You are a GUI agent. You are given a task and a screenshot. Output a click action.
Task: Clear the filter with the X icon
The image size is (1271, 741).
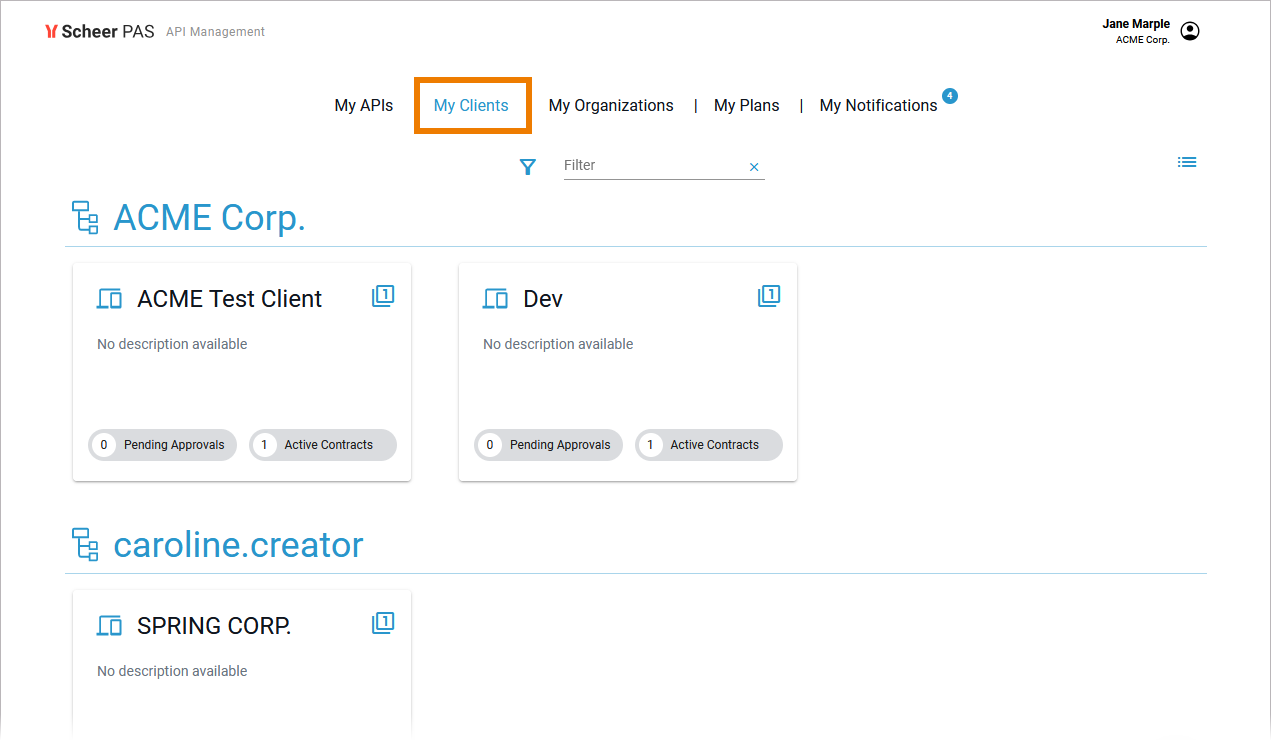(x=754, y=167)
